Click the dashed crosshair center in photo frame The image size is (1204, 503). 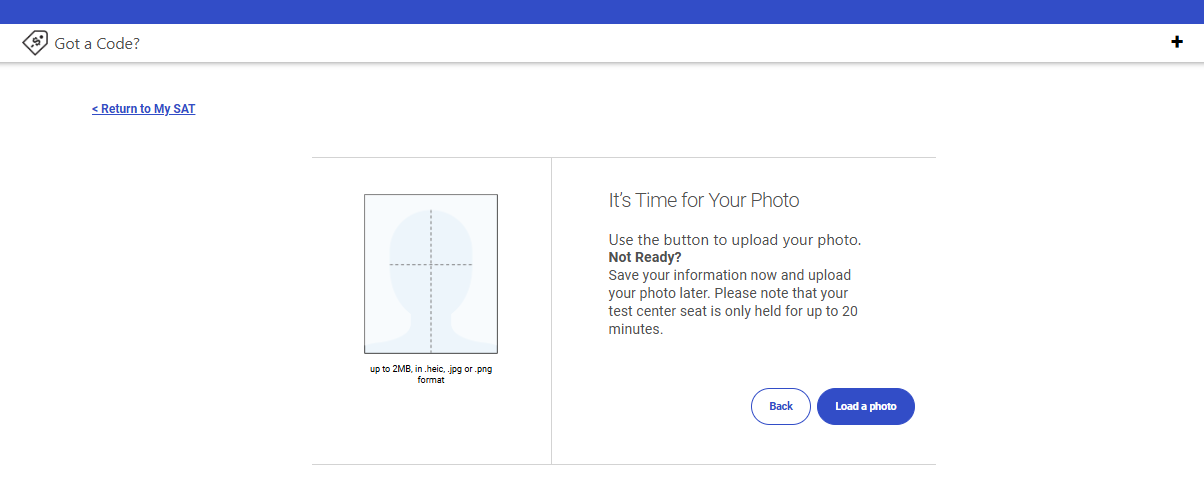coord(430,264)
